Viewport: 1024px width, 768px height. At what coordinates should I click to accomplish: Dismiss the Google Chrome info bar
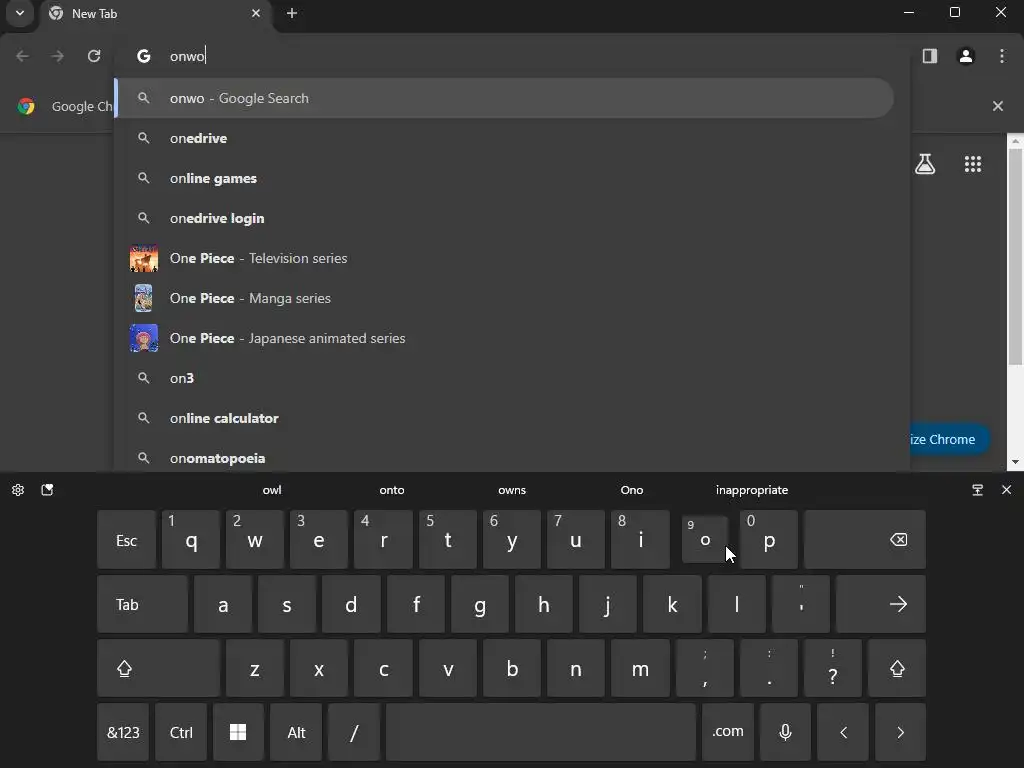[x=998, y=106]
